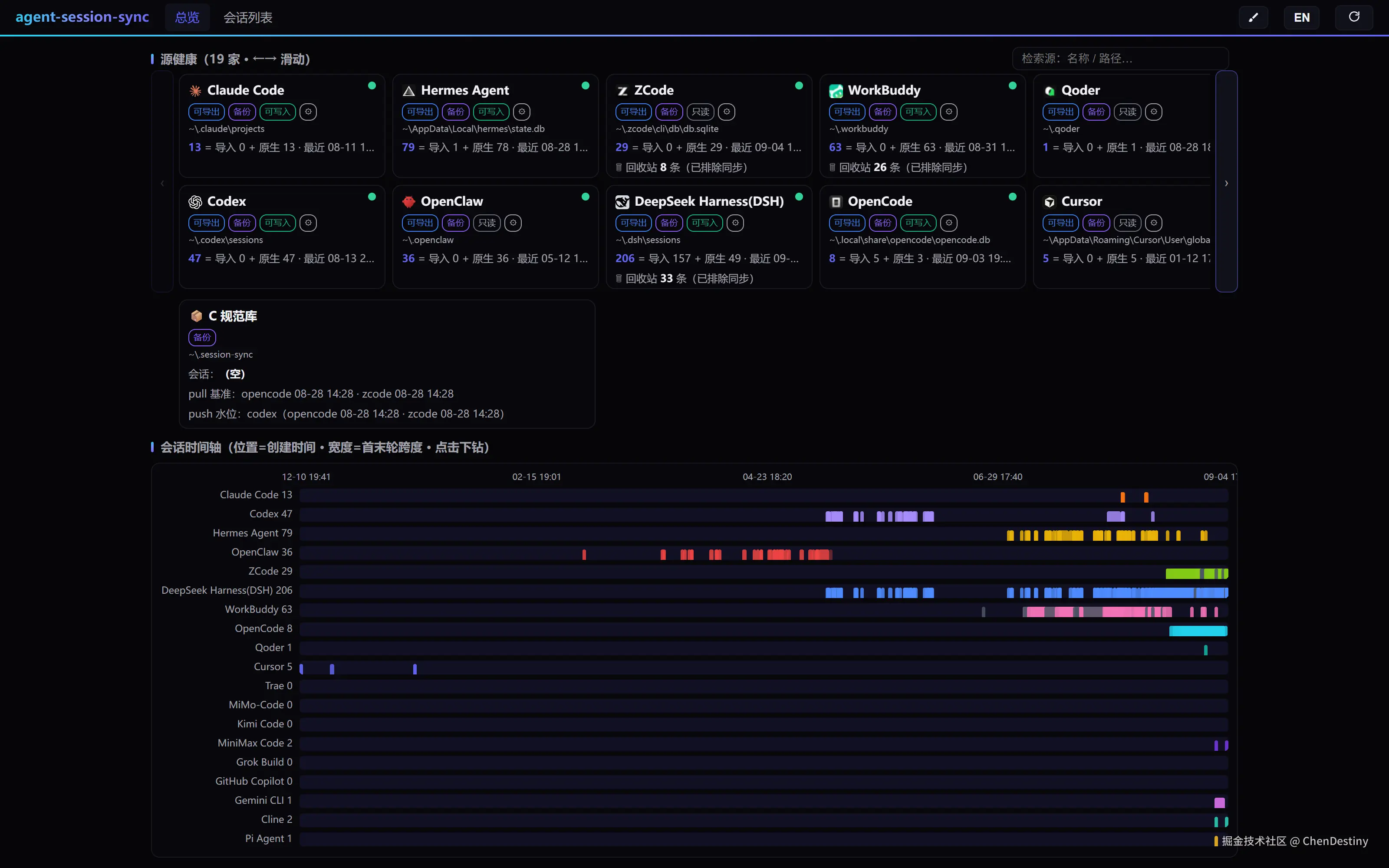Image resolution: width=1389 pixels, height=868 pixels.
Task: Click timeline label "Hermes Agent 79"
Action: 253,533
